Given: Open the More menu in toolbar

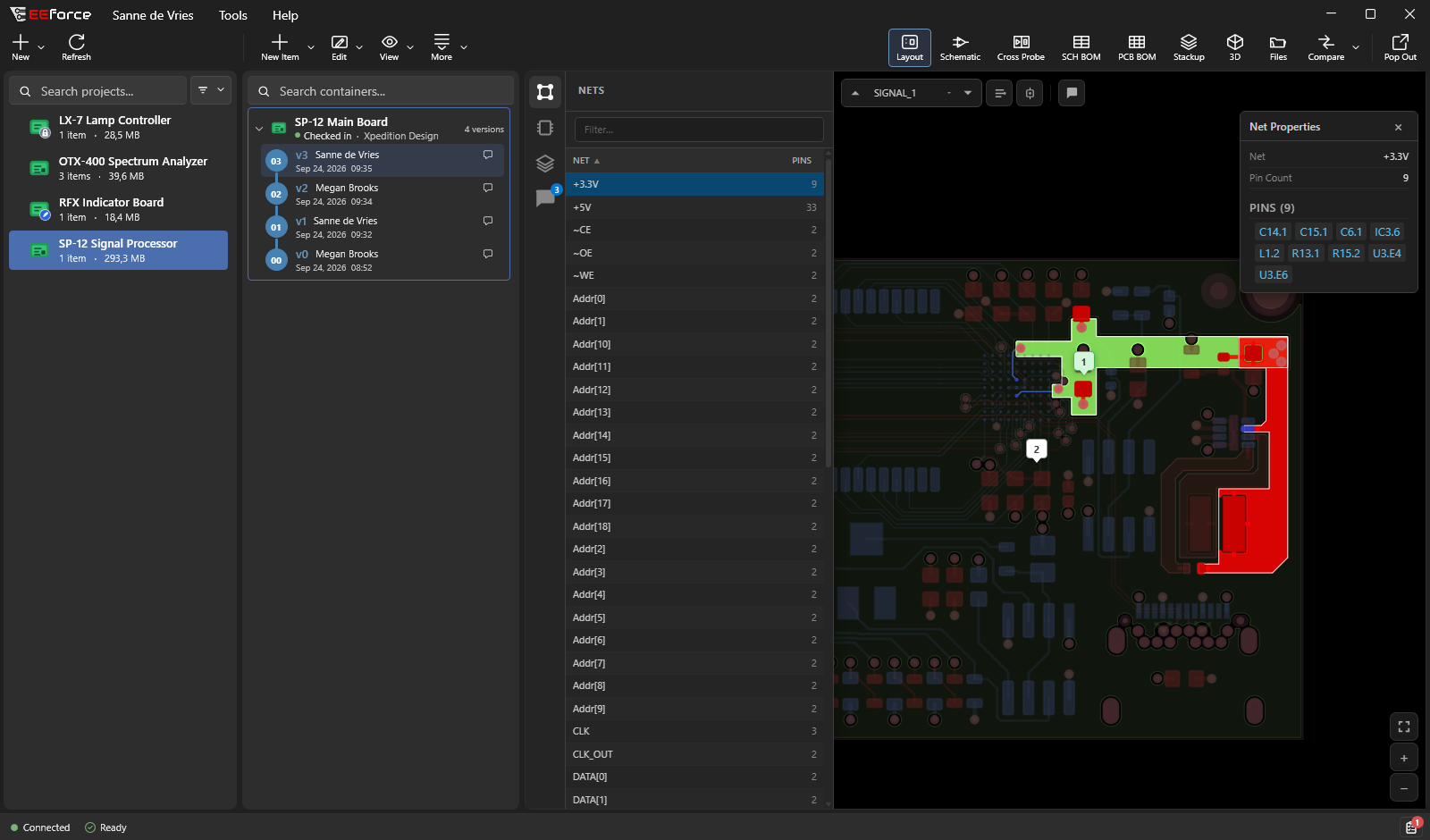Looking at the screenshot, I should [442, 47].
